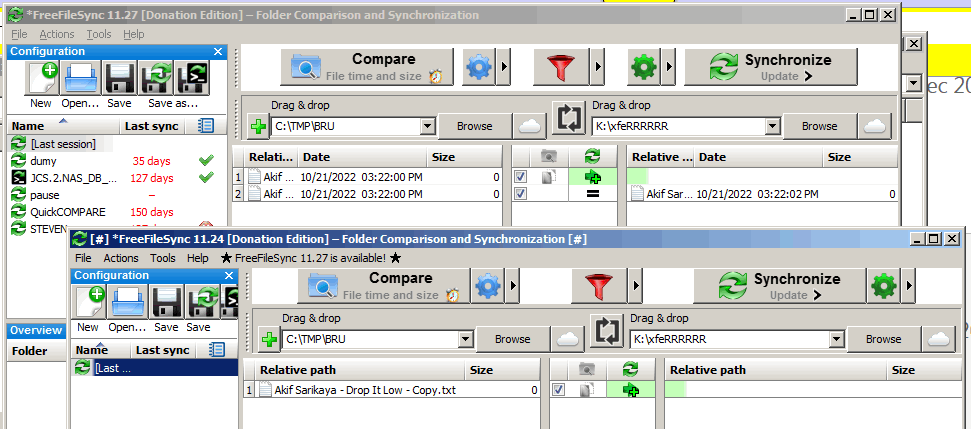This screenshot has width=971, height=429.
Task: Click right Browse button in 11.27 window
Action: coord(819,126)
